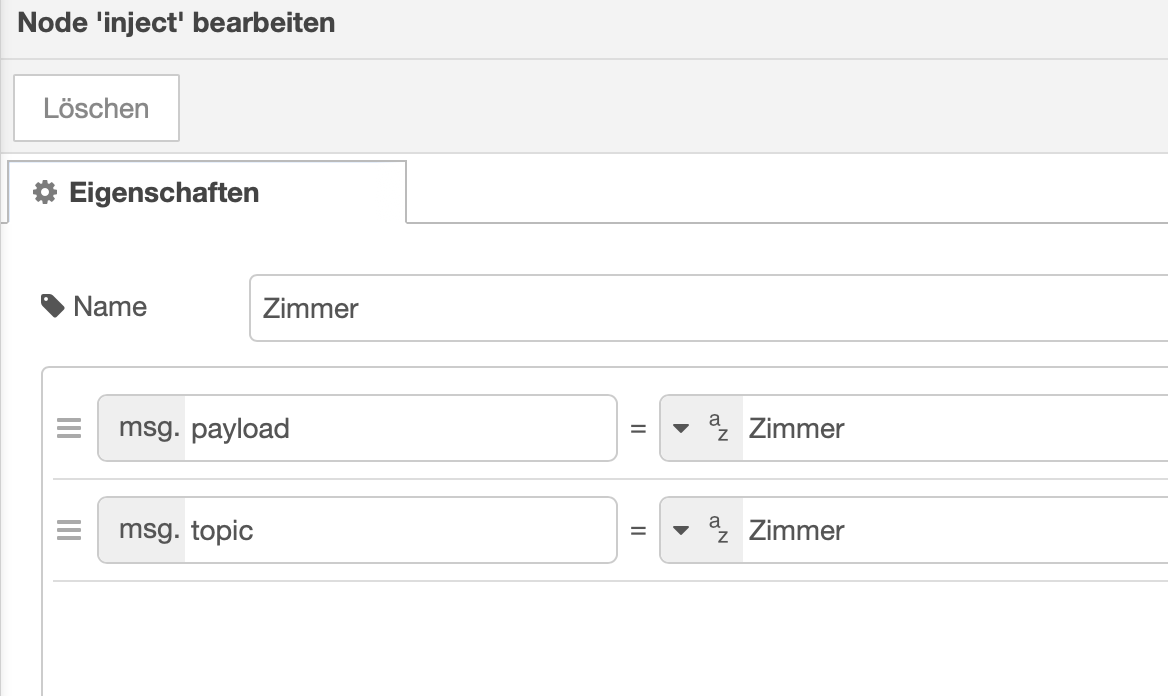Screen dimensions: 1168x696
Task: Click the equals sign in topic row
Action: [x=638, y=530]
